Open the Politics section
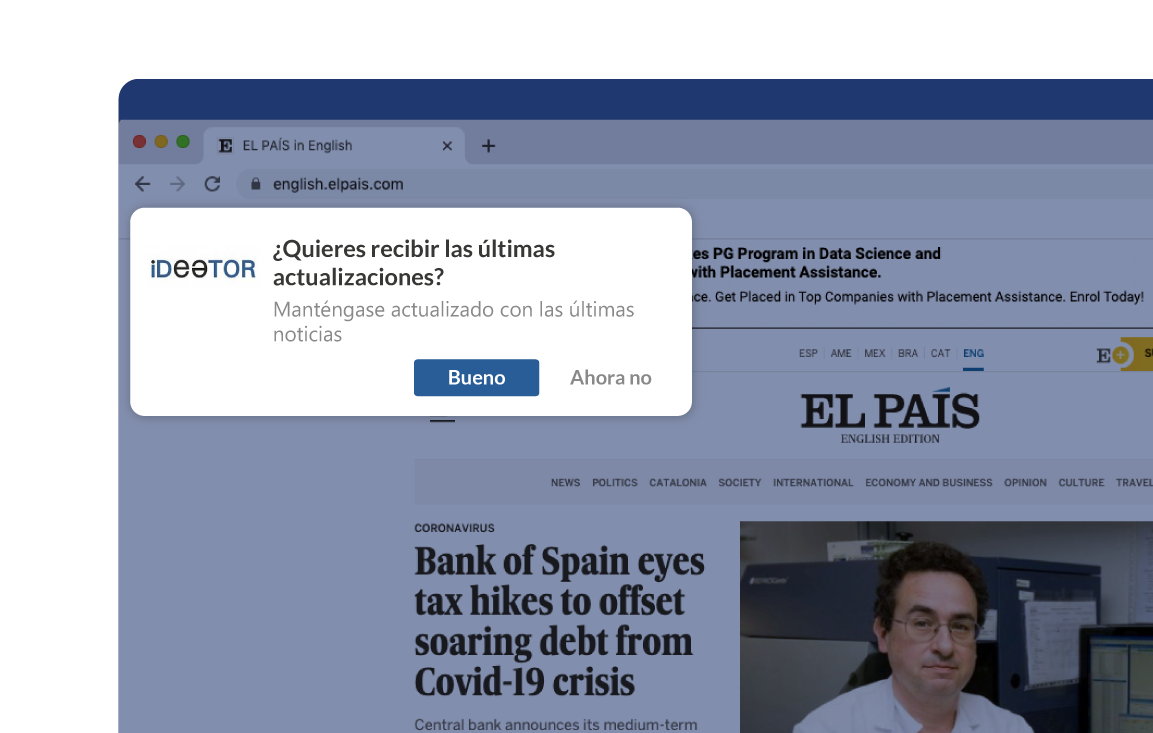The image size is (1153, 733). [614, 483]
